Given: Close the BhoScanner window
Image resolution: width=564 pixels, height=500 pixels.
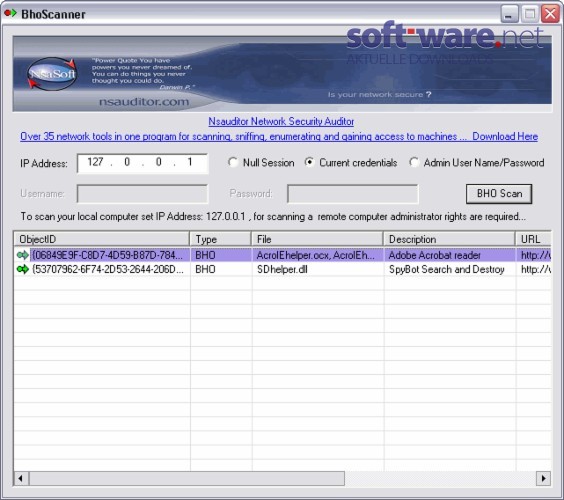Looking at the screenshot, I should 550,14.
